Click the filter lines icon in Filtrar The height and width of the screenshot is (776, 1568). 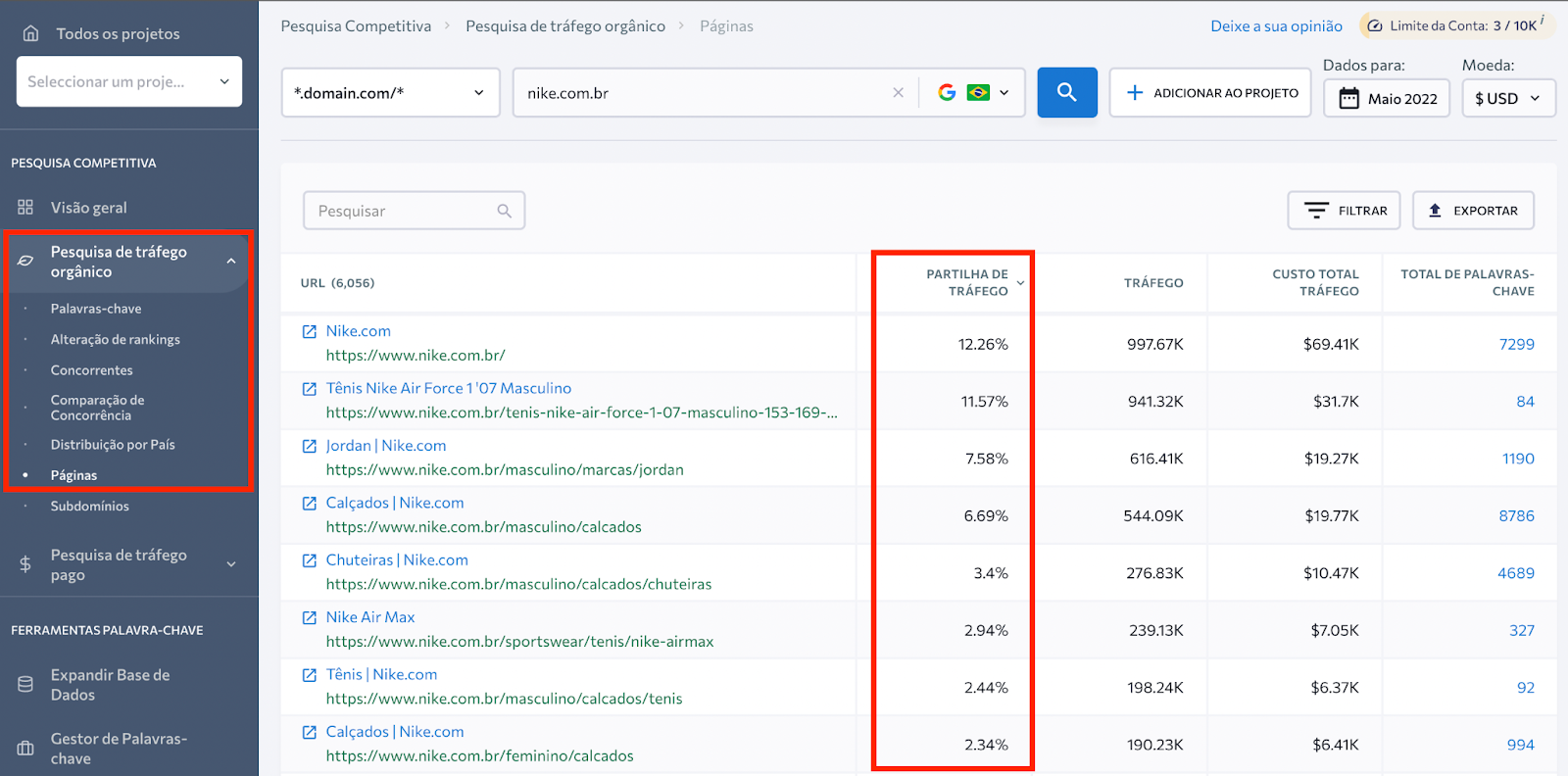point(1317,211)
